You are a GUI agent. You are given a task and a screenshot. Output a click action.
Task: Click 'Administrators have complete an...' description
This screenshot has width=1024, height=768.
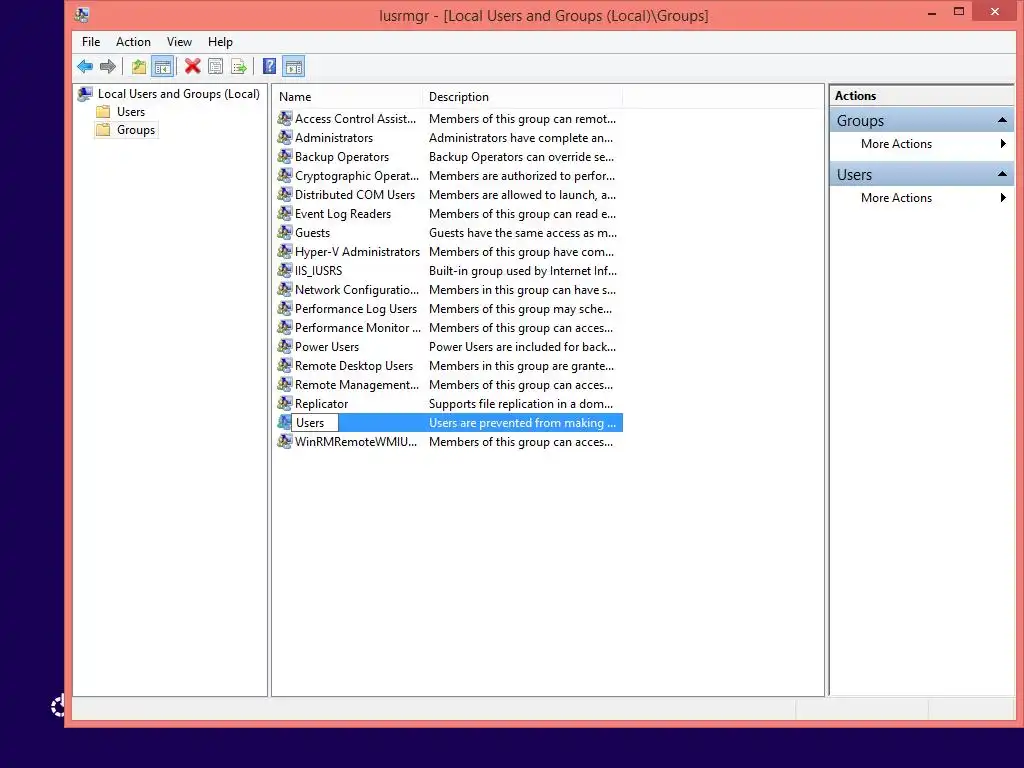click(x=520, y=138)
